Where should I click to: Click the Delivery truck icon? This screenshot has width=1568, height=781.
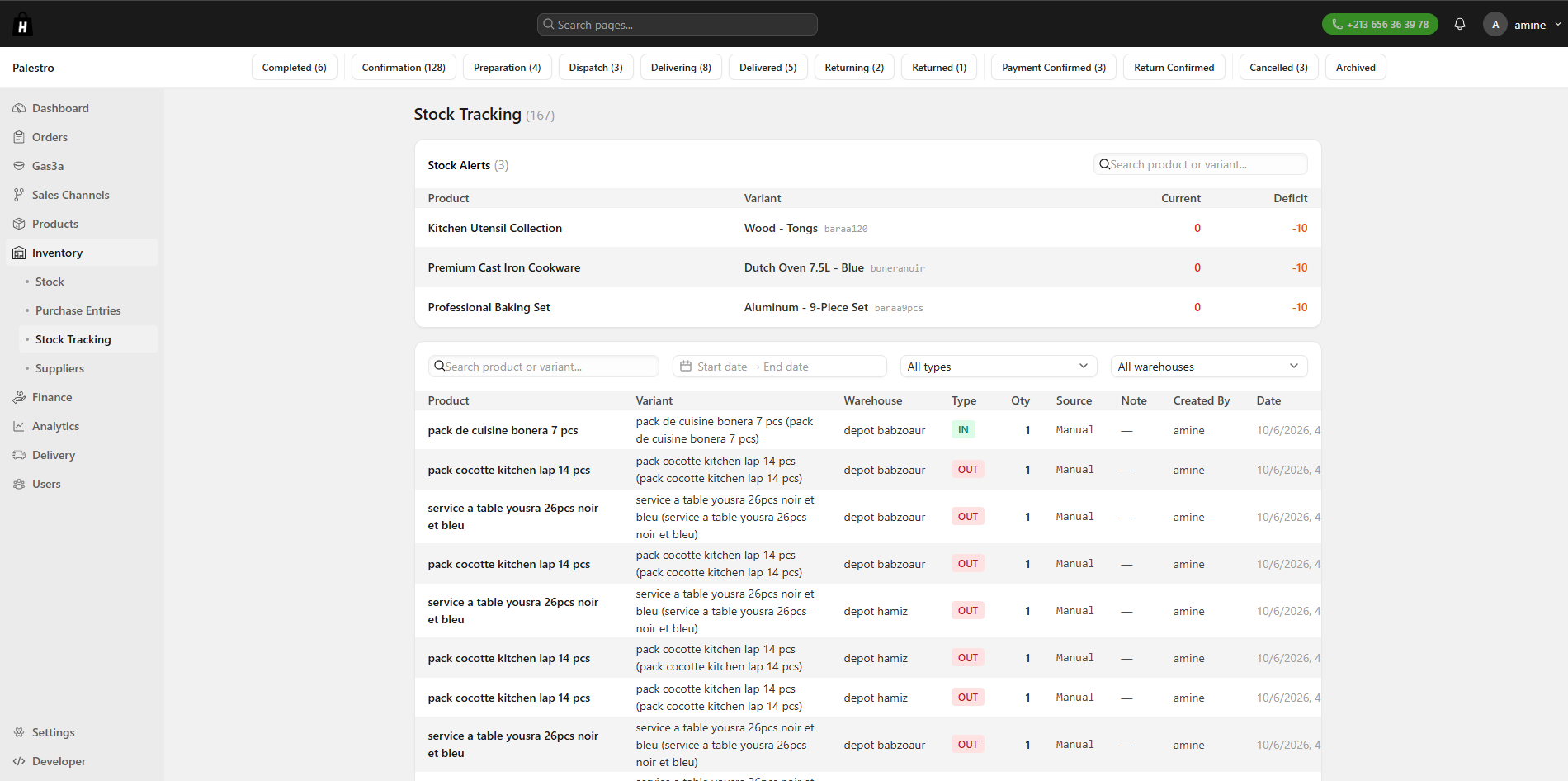coord(19,455)
